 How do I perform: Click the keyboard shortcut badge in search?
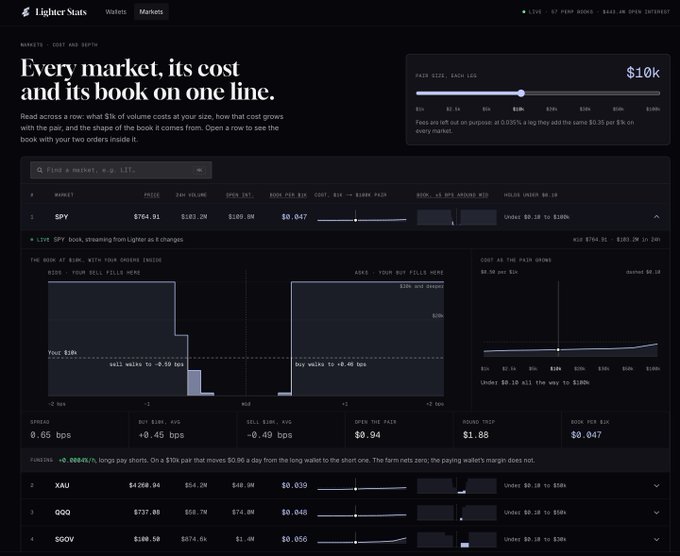(x=199, y=170)
